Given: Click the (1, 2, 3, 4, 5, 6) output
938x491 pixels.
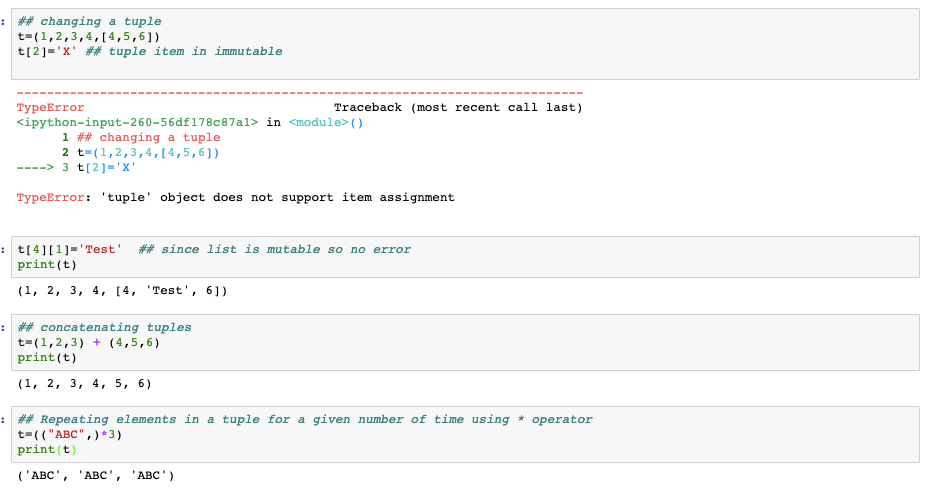Looking at the screenshot, I should click(x=84, y=383).
